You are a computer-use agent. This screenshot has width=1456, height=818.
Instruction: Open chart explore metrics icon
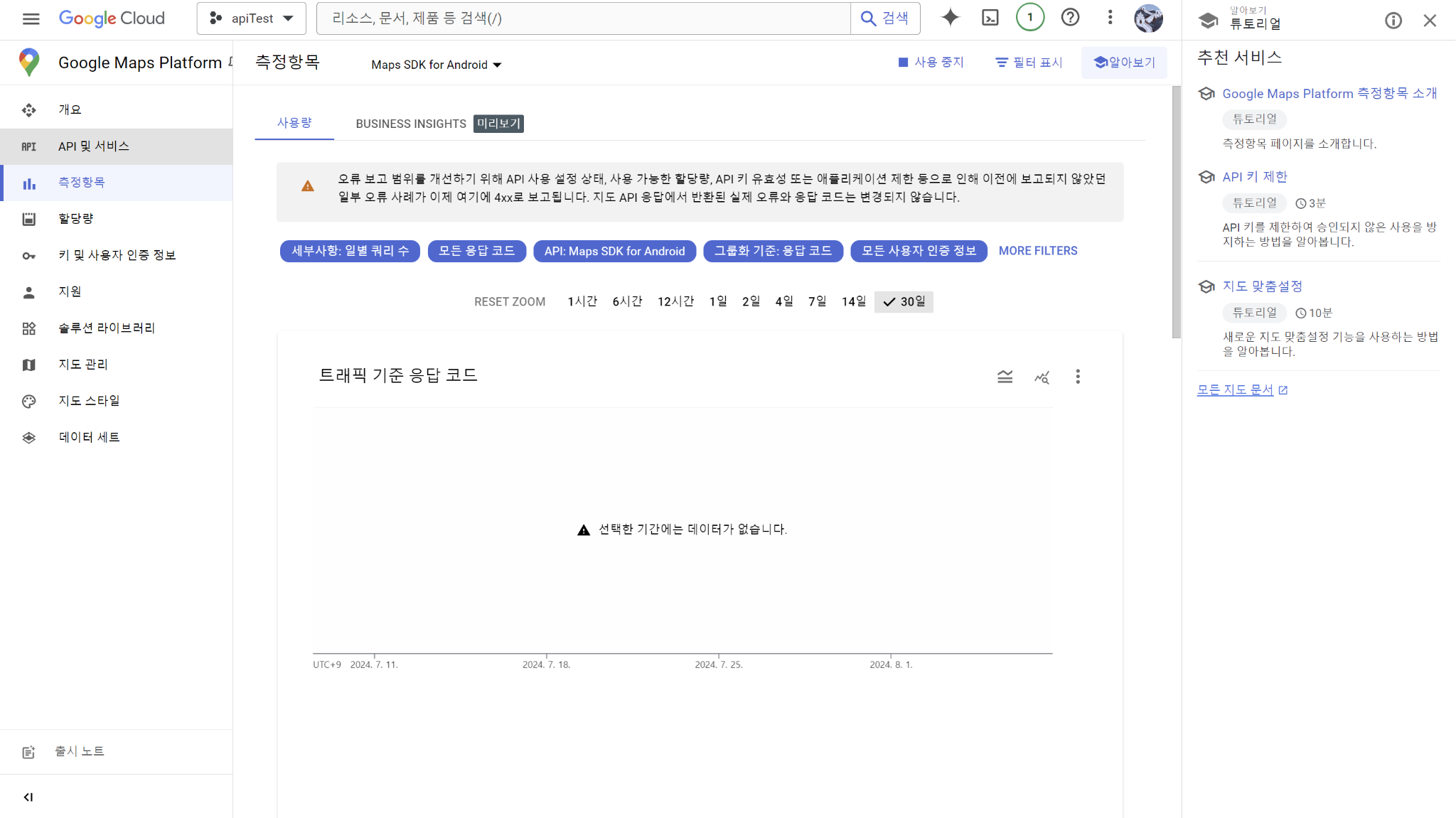pos(1042,377)
